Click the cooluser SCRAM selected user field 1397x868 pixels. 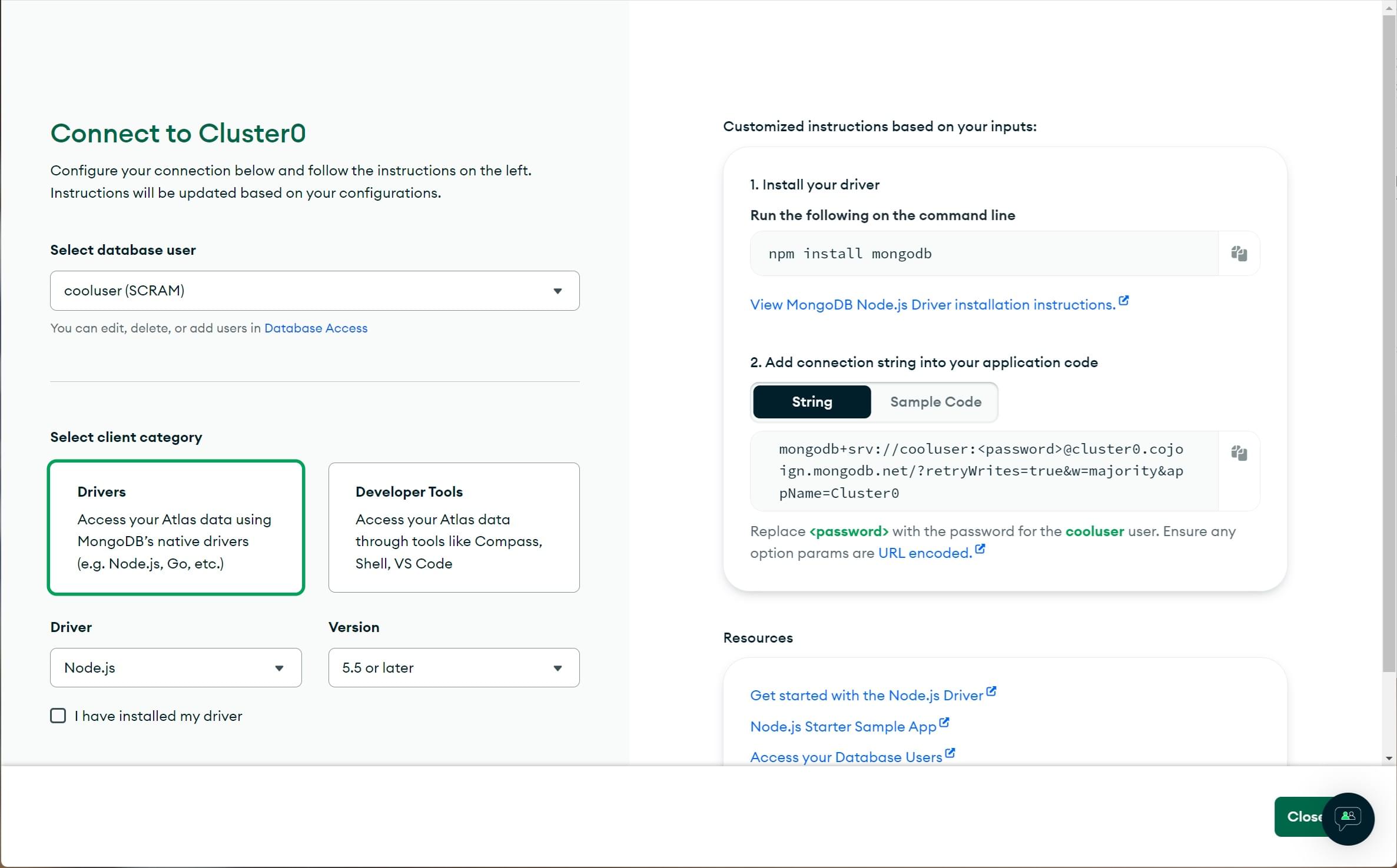pos(314,290)
